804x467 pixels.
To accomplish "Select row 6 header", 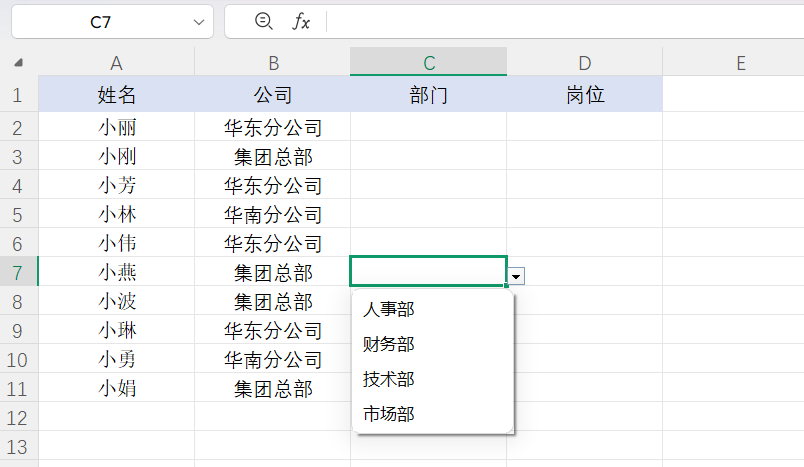I will tap(19, 243).
